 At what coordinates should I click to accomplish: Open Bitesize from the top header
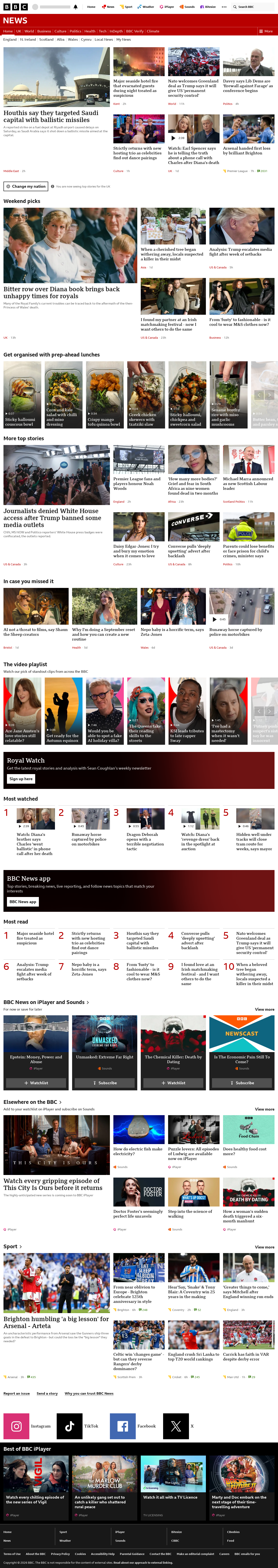pyautogui.click(x=208, y=7)
